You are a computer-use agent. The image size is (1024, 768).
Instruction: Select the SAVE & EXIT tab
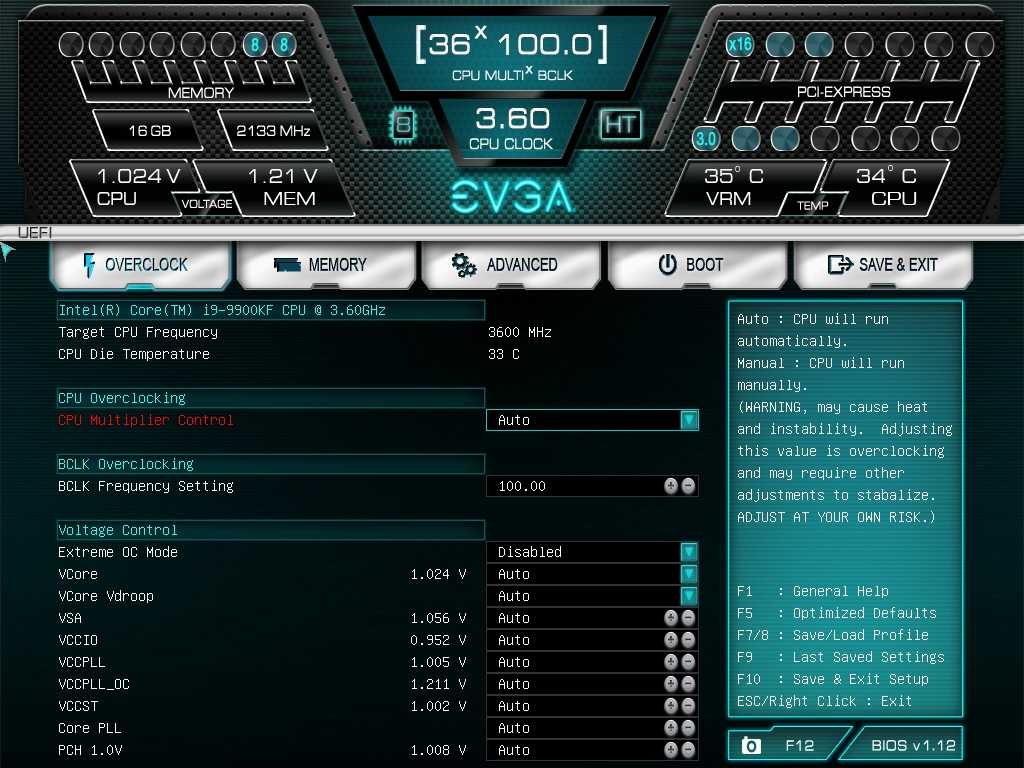[883, 265]
